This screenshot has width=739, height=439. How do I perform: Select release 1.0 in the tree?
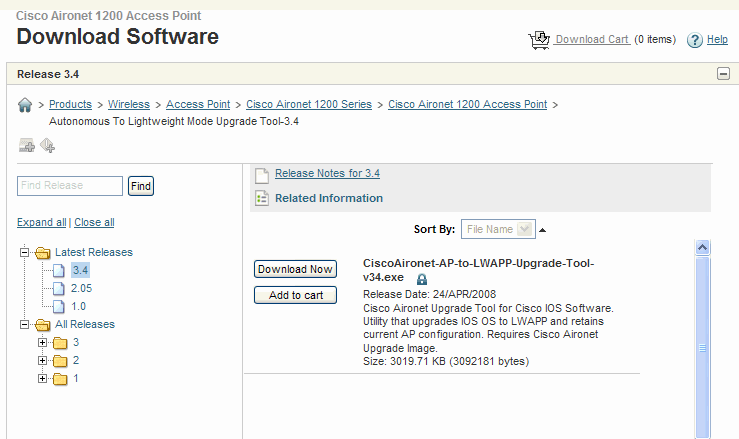tap(78, 306)
